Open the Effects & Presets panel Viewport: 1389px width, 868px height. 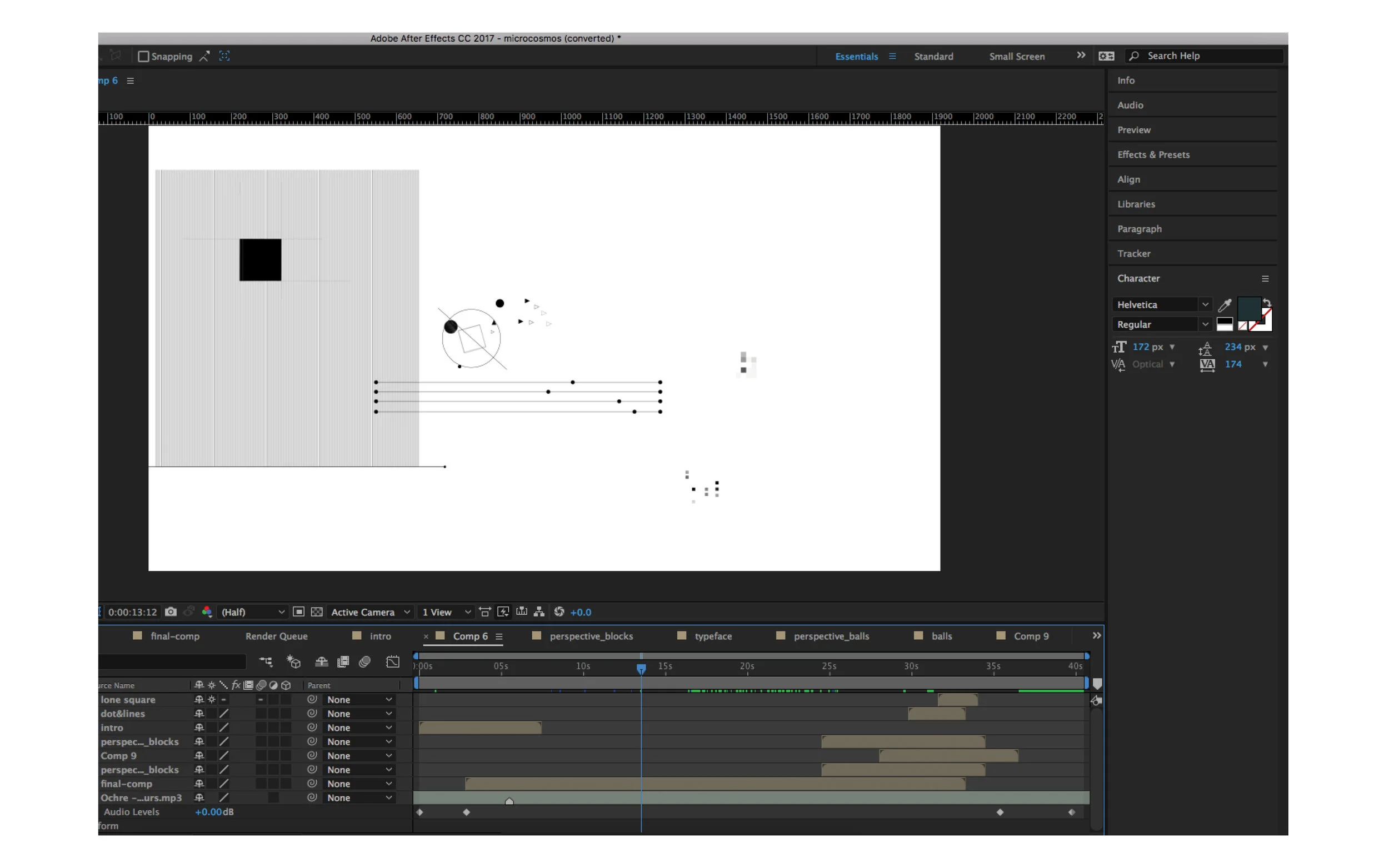(1153, 154)
